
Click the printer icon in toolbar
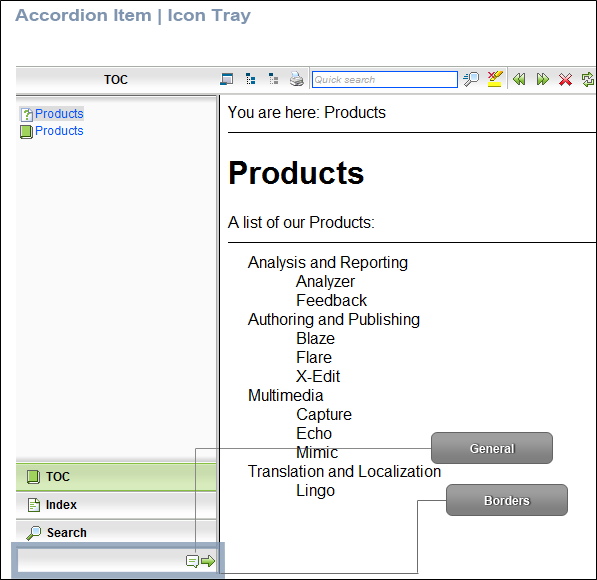(x=297, y=79)
